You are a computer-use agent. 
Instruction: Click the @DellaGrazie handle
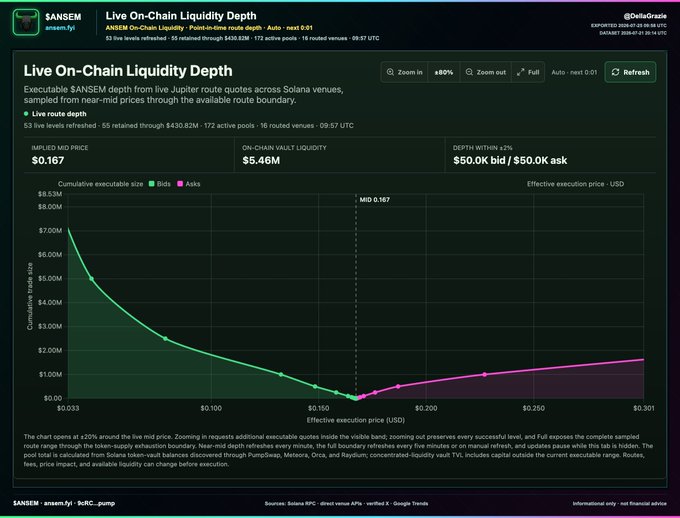pyautogui.click(x=645, y=16)
